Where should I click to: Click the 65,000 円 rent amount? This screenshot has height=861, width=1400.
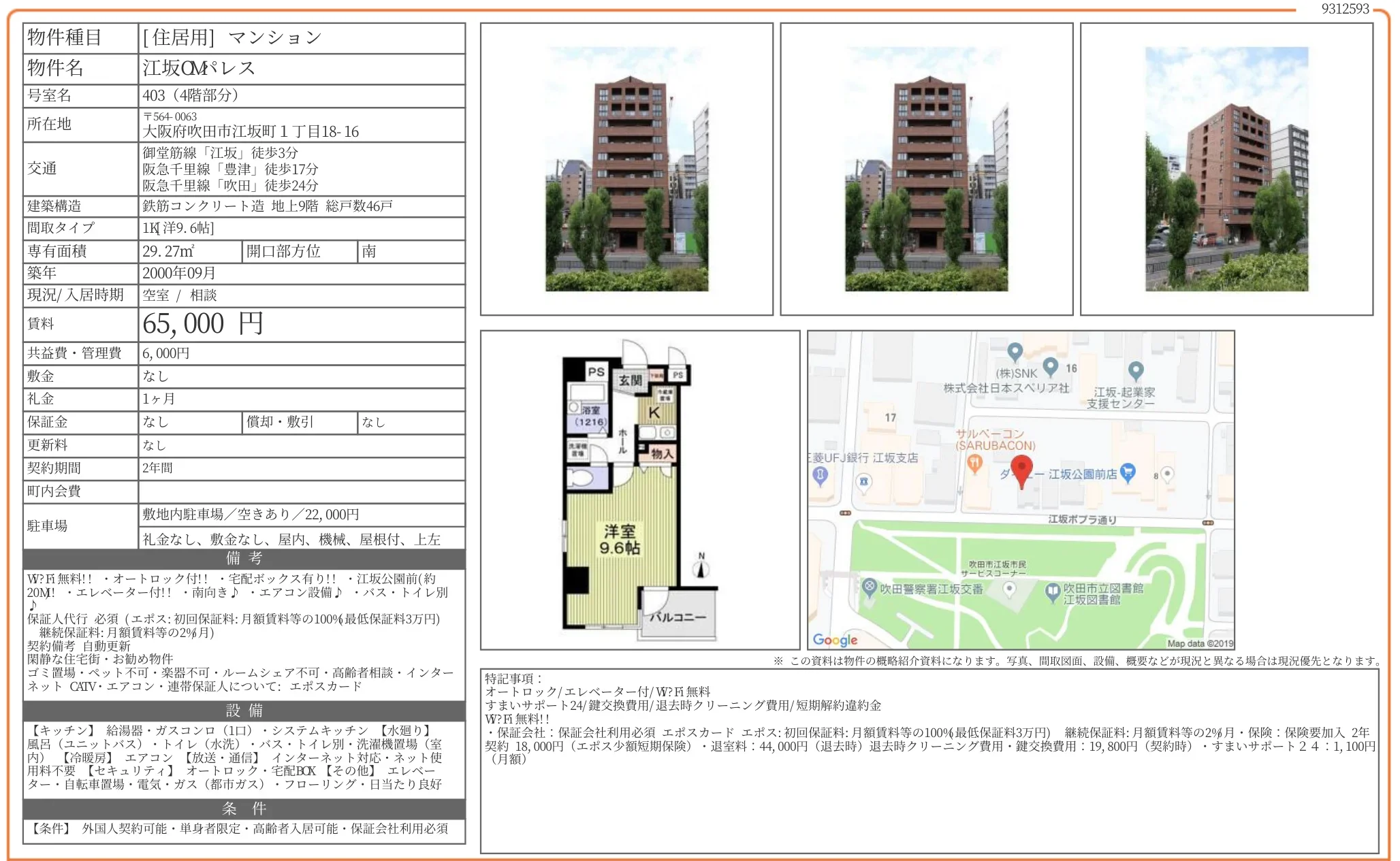pos(202,324)
